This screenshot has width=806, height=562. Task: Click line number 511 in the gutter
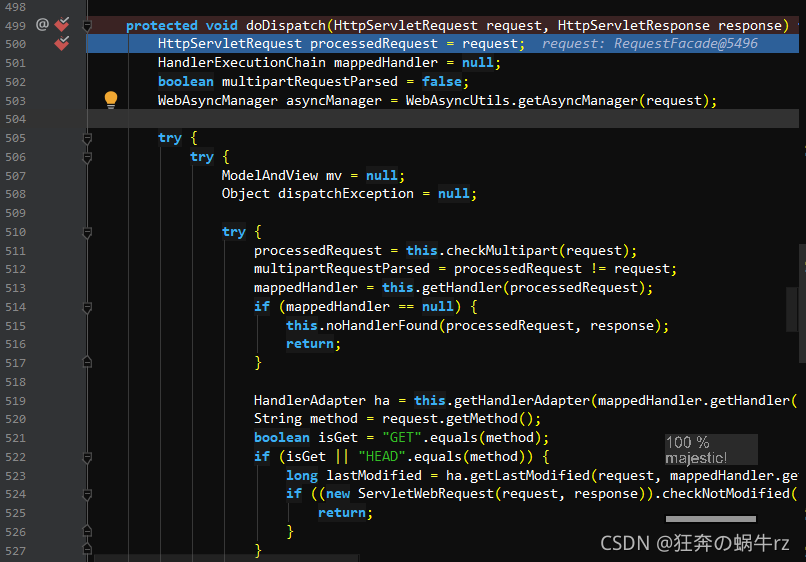[x=15, y=251]
